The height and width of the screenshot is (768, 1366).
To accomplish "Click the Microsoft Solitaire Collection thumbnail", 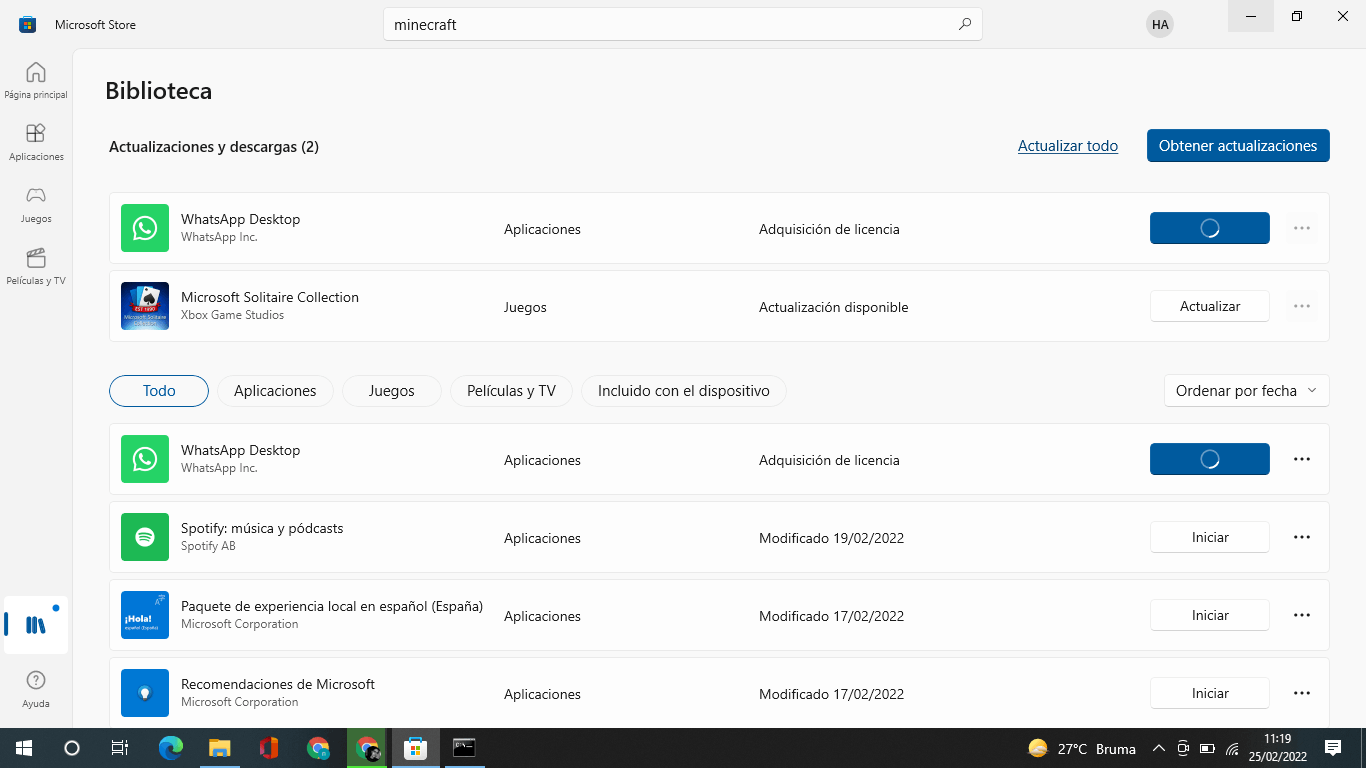I will 145,306.
